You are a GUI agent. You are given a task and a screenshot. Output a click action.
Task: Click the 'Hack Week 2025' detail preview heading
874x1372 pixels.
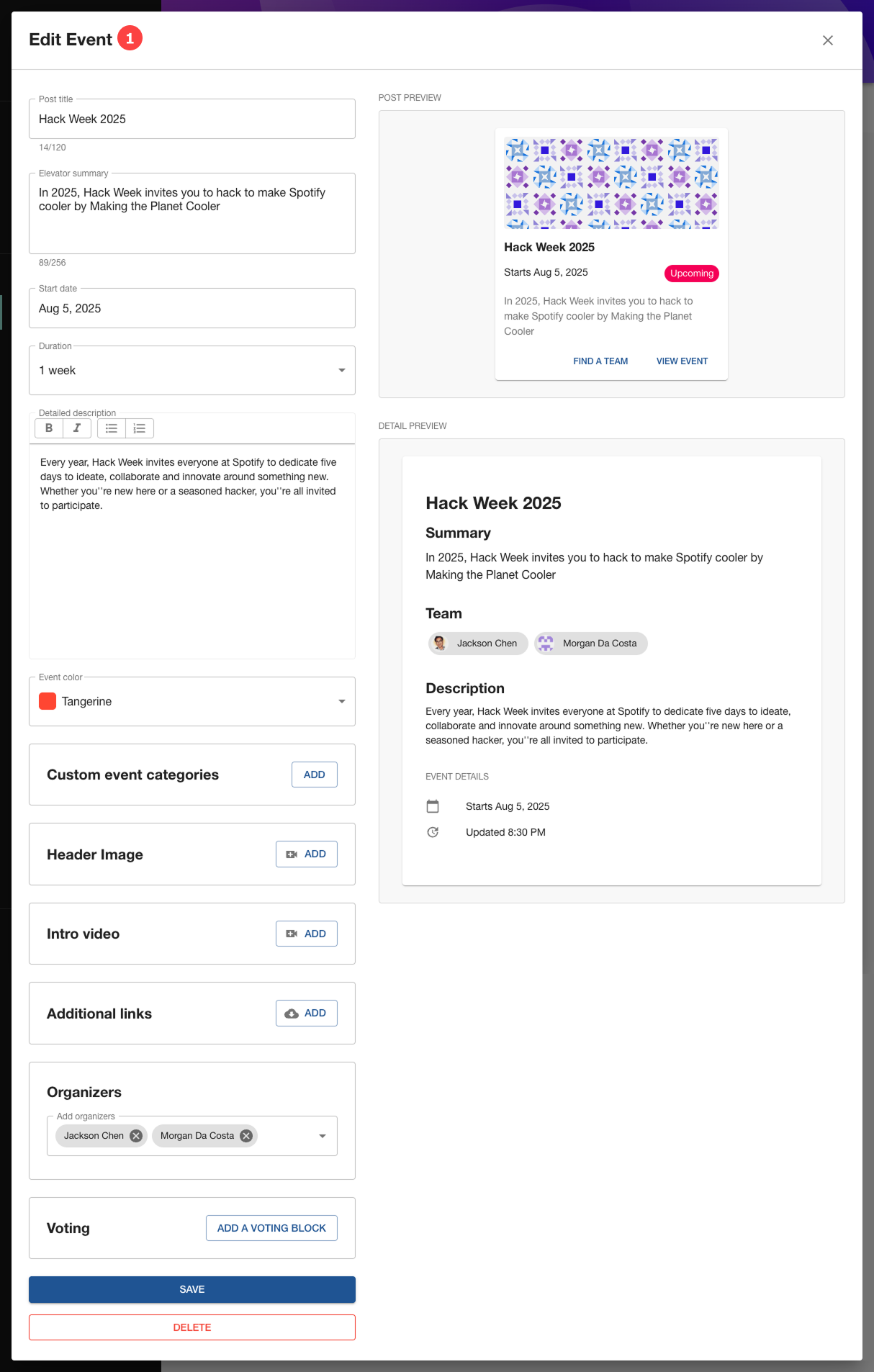[x=493, y=503]
